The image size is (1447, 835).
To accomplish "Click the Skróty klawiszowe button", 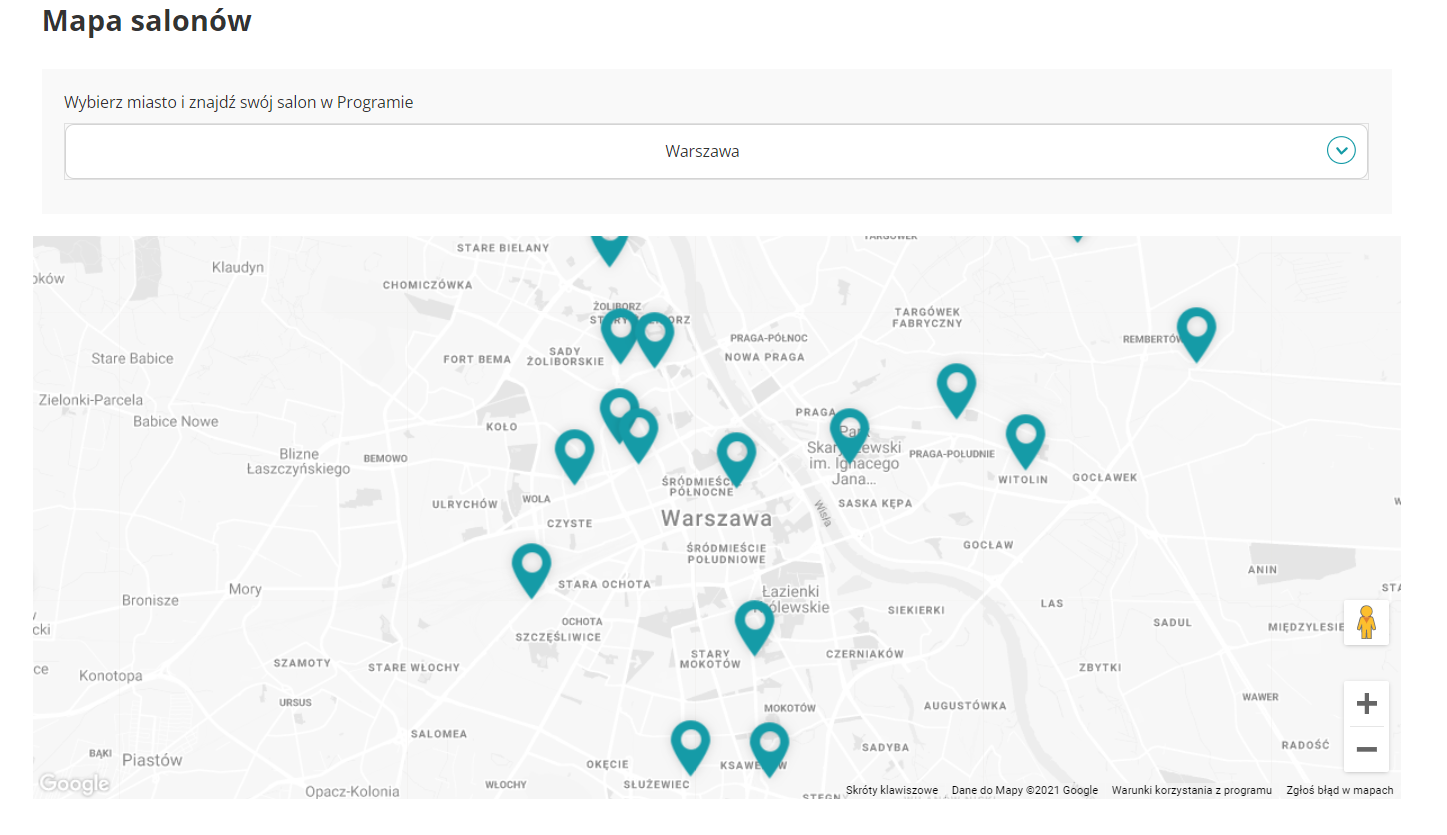I will point(892,790).
